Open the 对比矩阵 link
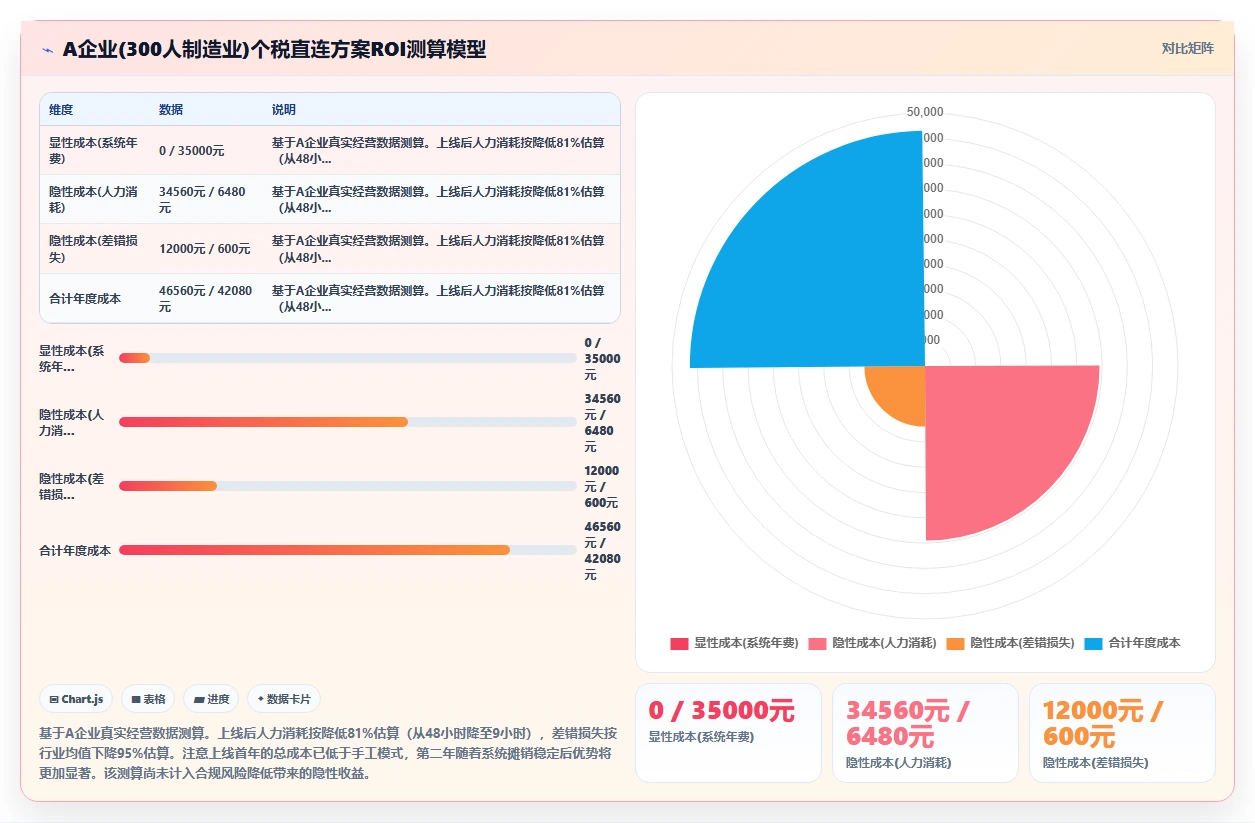The width and height of the screenshot is (1255, 823). pyautogui.click(x=1187, y=48)
